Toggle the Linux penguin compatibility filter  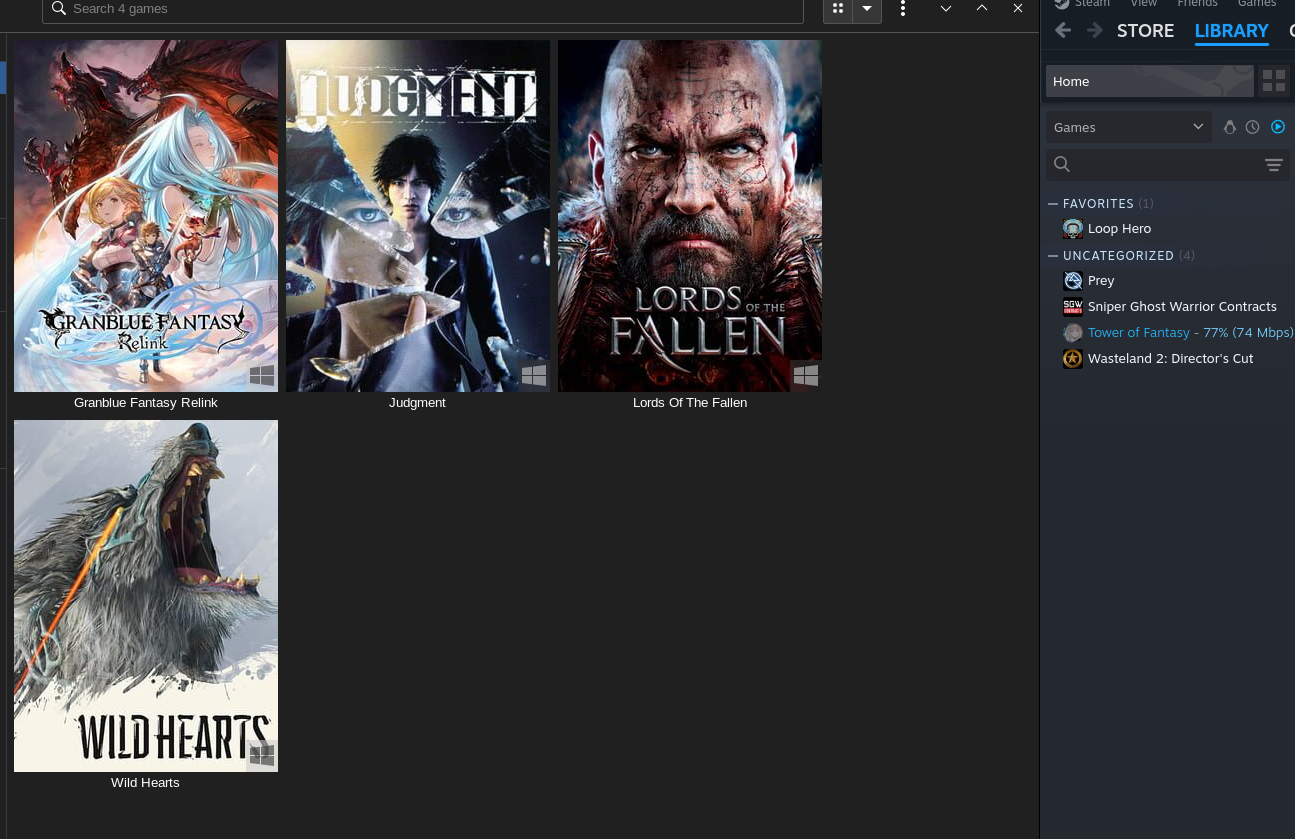[1230, 127]
